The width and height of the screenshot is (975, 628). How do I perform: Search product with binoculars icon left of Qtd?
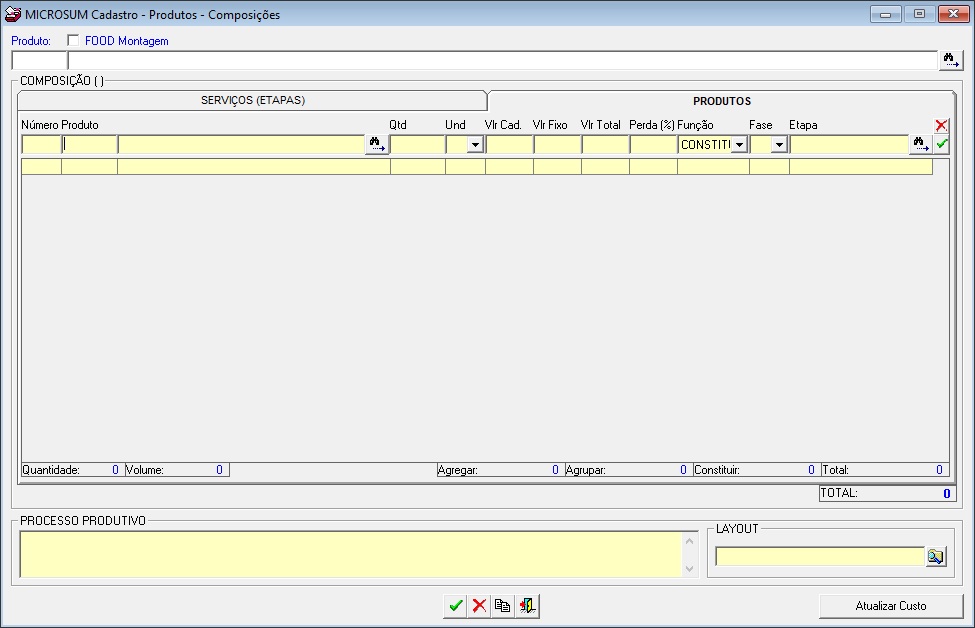[376, 145]
